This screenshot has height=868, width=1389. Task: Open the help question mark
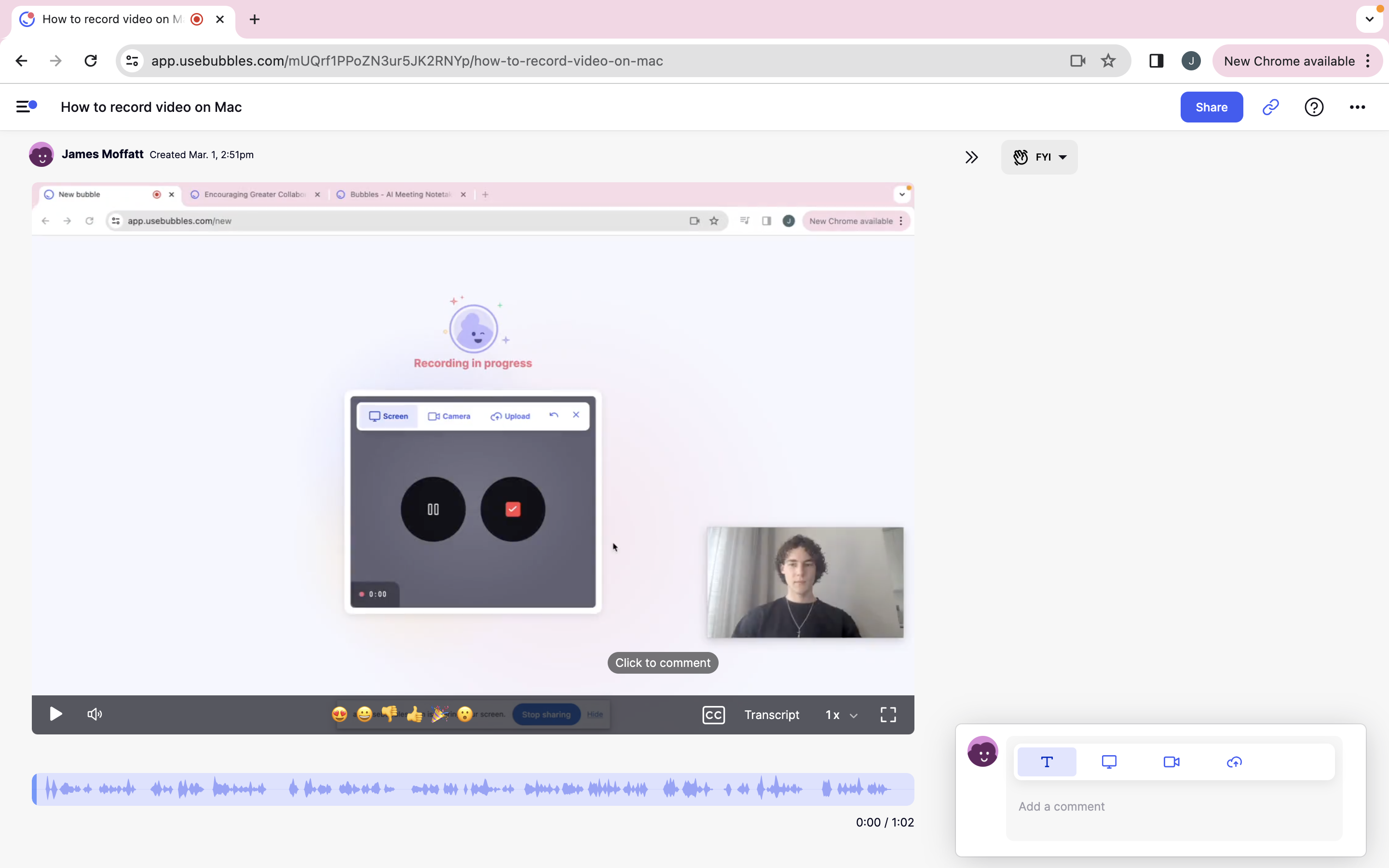click(x=1314, y=108)
